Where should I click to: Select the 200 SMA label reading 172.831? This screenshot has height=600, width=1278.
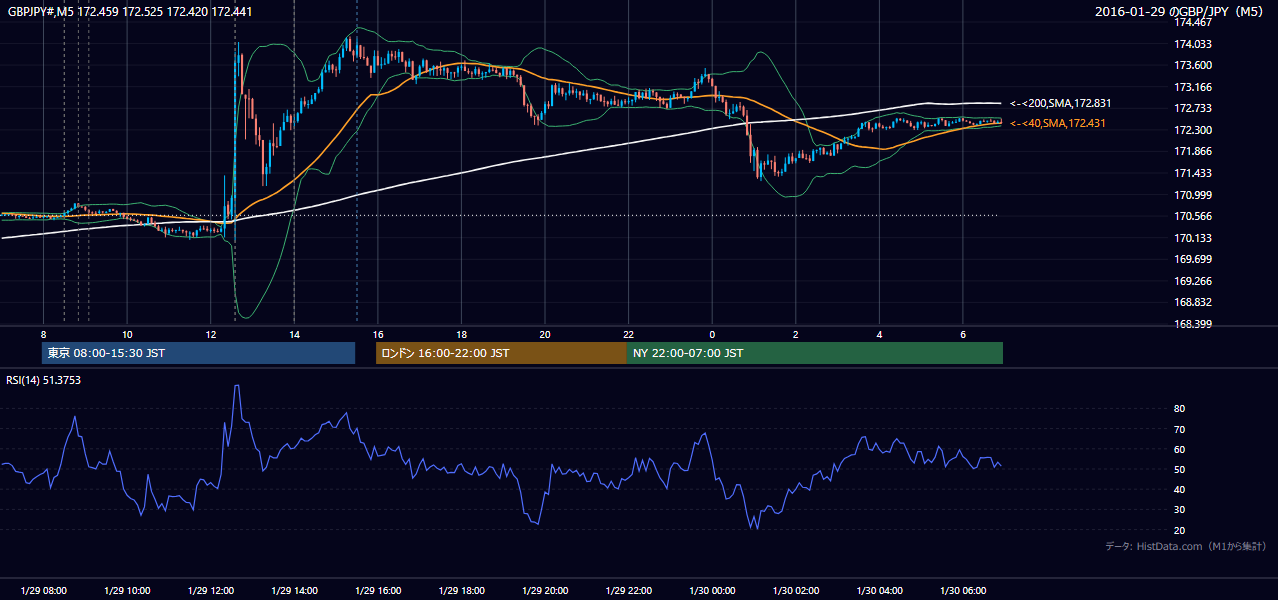point(1061,103)
